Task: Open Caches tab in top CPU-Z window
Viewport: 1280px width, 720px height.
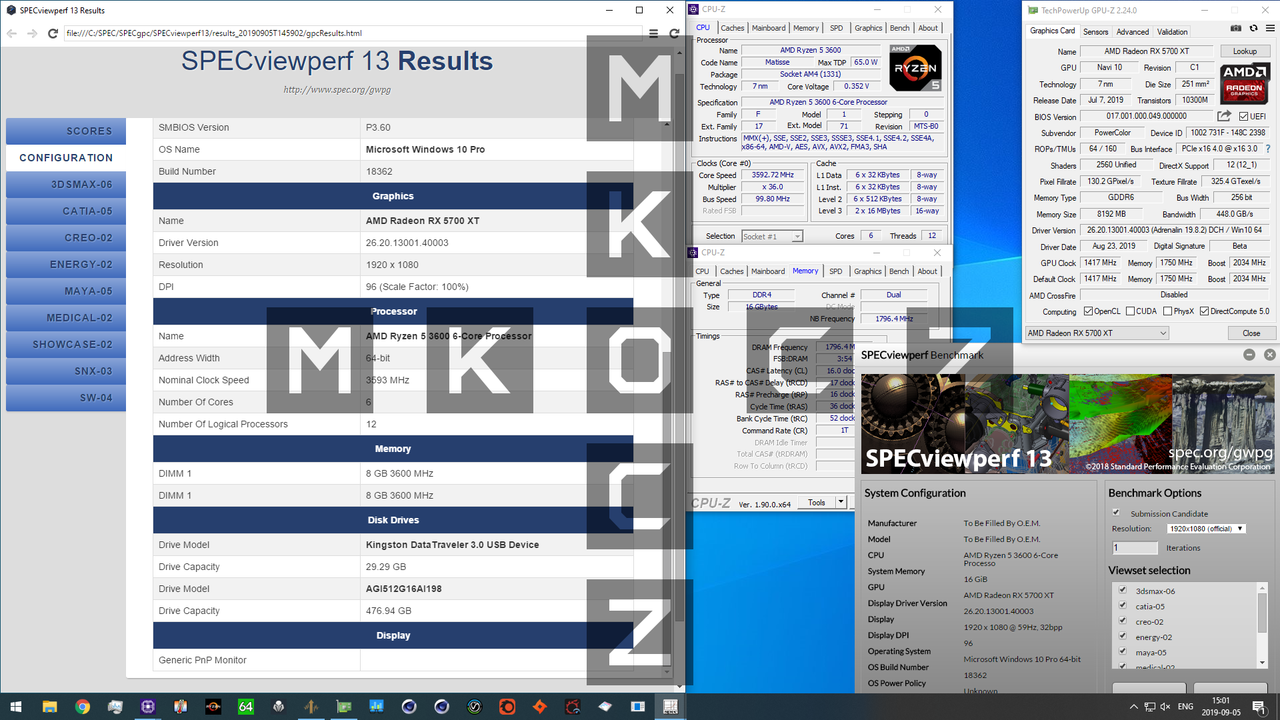Action: 732,28
